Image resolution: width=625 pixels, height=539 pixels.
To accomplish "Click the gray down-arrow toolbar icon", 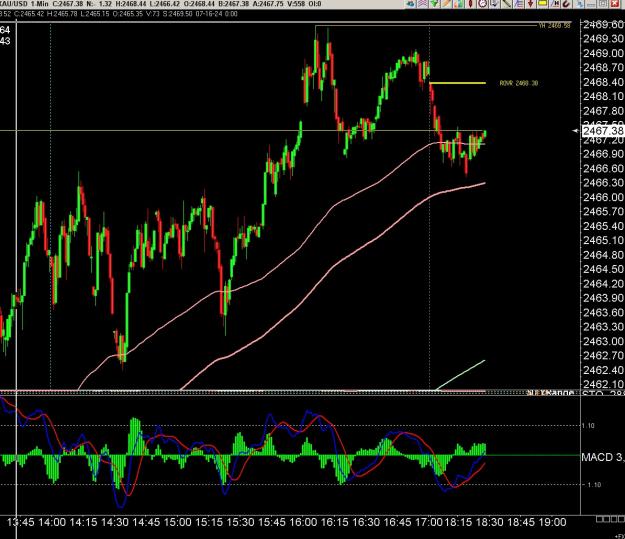I will [494, 4].
